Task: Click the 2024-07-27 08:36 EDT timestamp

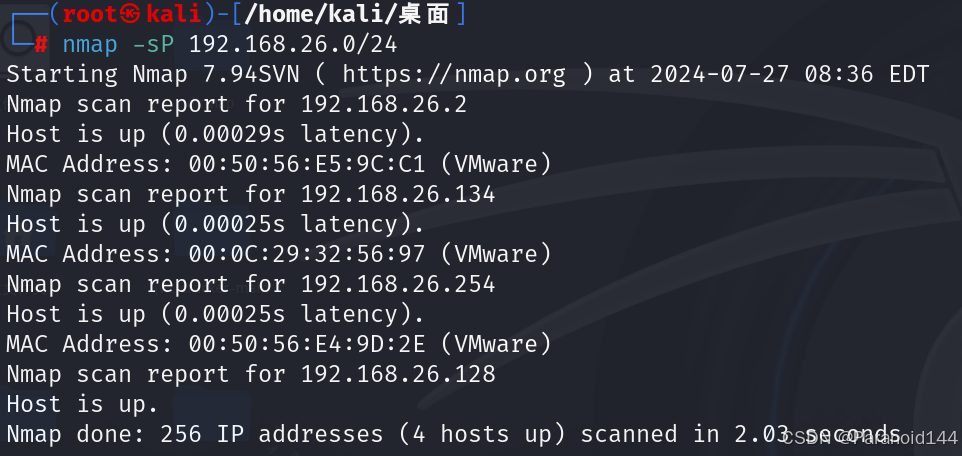Action: [790, 75]
